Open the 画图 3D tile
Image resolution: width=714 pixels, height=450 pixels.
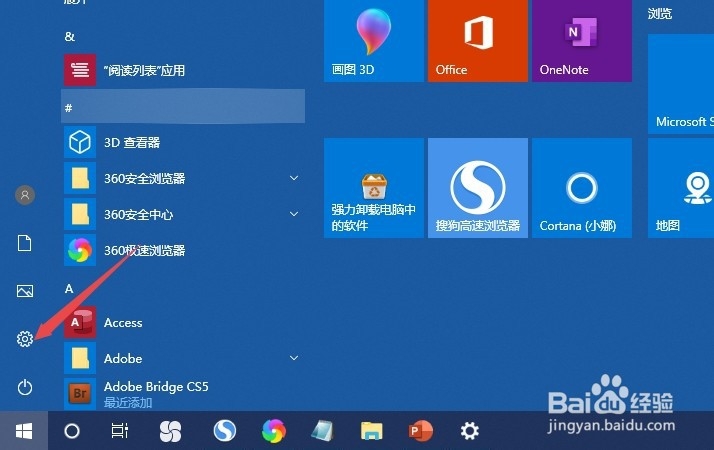pos(374,40)
